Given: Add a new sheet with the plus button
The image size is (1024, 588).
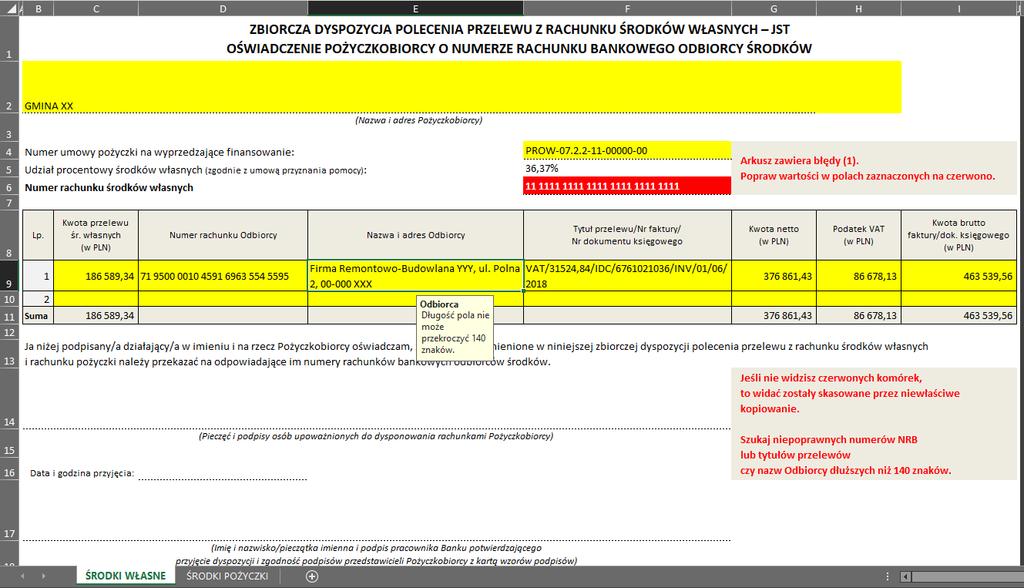Looking at the screenshot, I should pyautogui.click(x=312, y=576).
